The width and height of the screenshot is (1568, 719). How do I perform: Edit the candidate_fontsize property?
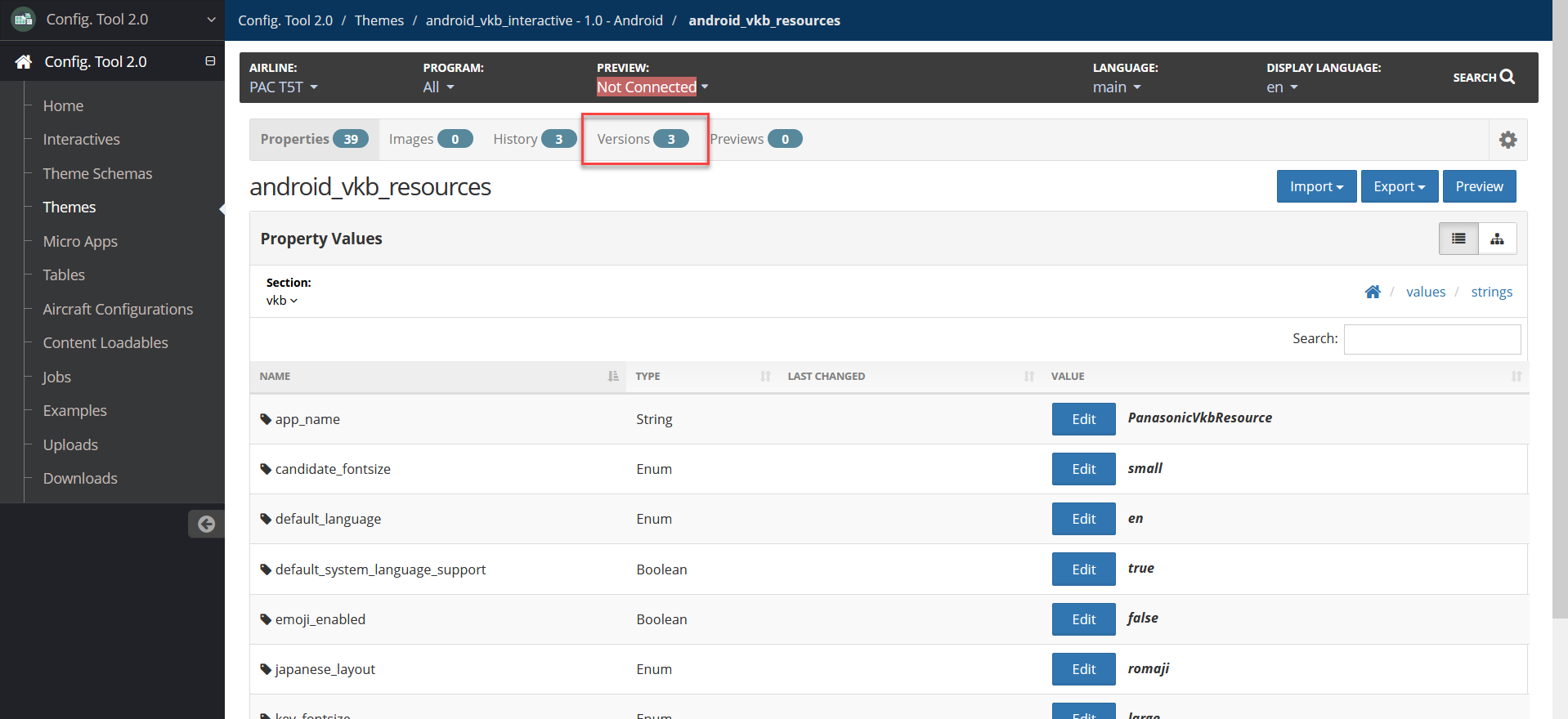click(x=1083, y=469)
